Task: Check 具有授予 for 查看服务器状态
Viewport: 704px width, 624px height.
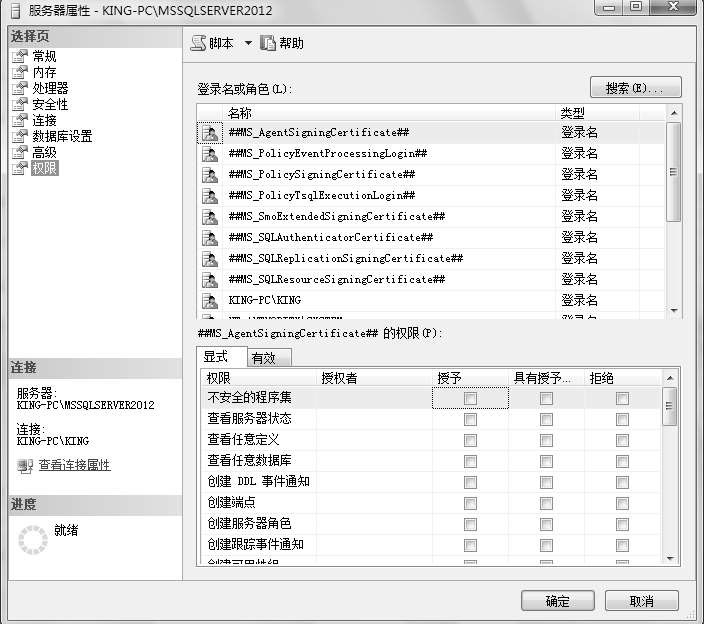Action: coord(546,419)
